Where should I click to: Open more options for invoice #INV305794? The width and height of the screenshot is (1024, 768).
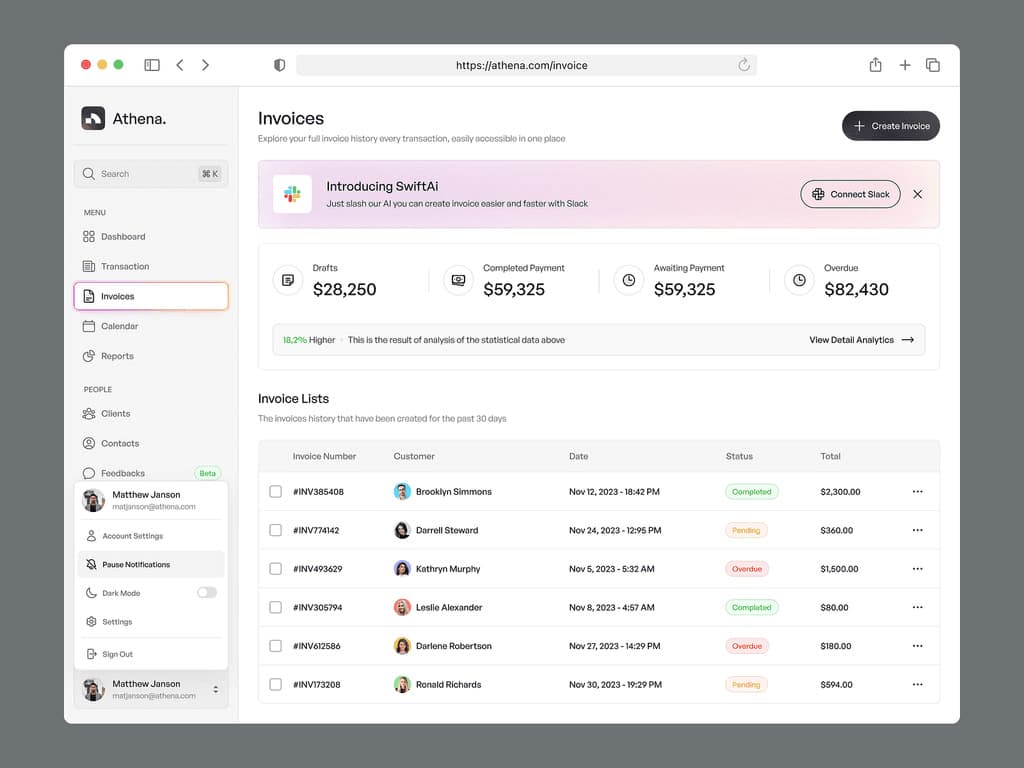point(918,607)
